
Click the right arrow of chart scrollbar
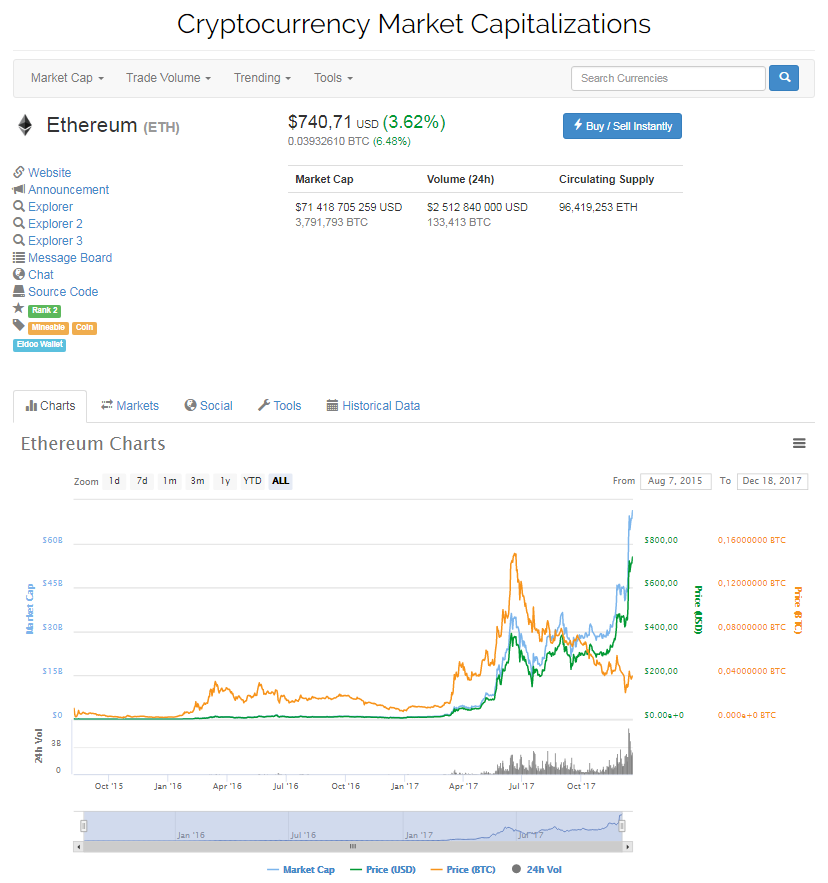(627, 846)
